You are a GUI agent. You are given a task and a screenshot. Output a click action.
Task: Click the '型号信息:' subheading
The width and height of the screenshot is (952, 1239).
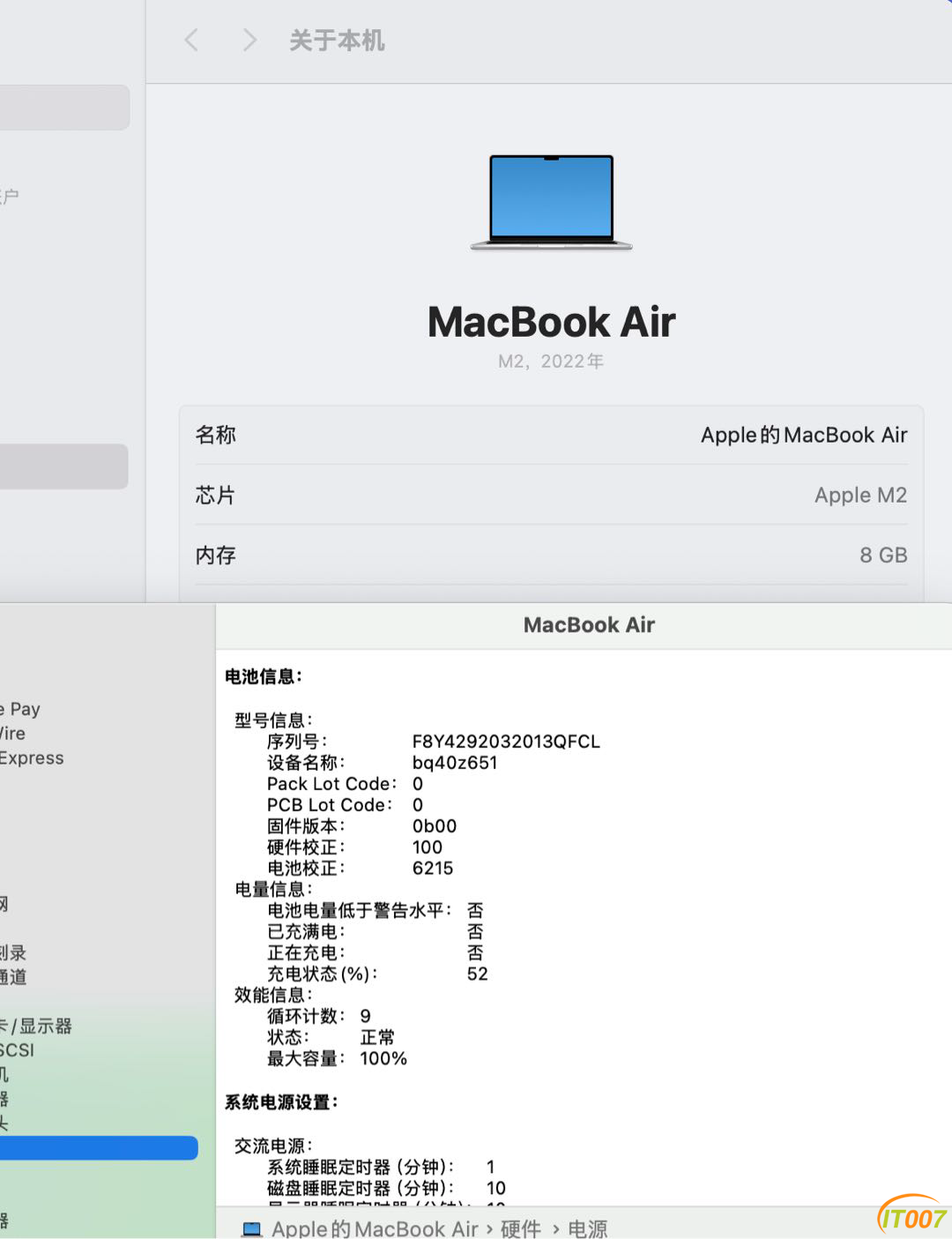click(273, 720)
